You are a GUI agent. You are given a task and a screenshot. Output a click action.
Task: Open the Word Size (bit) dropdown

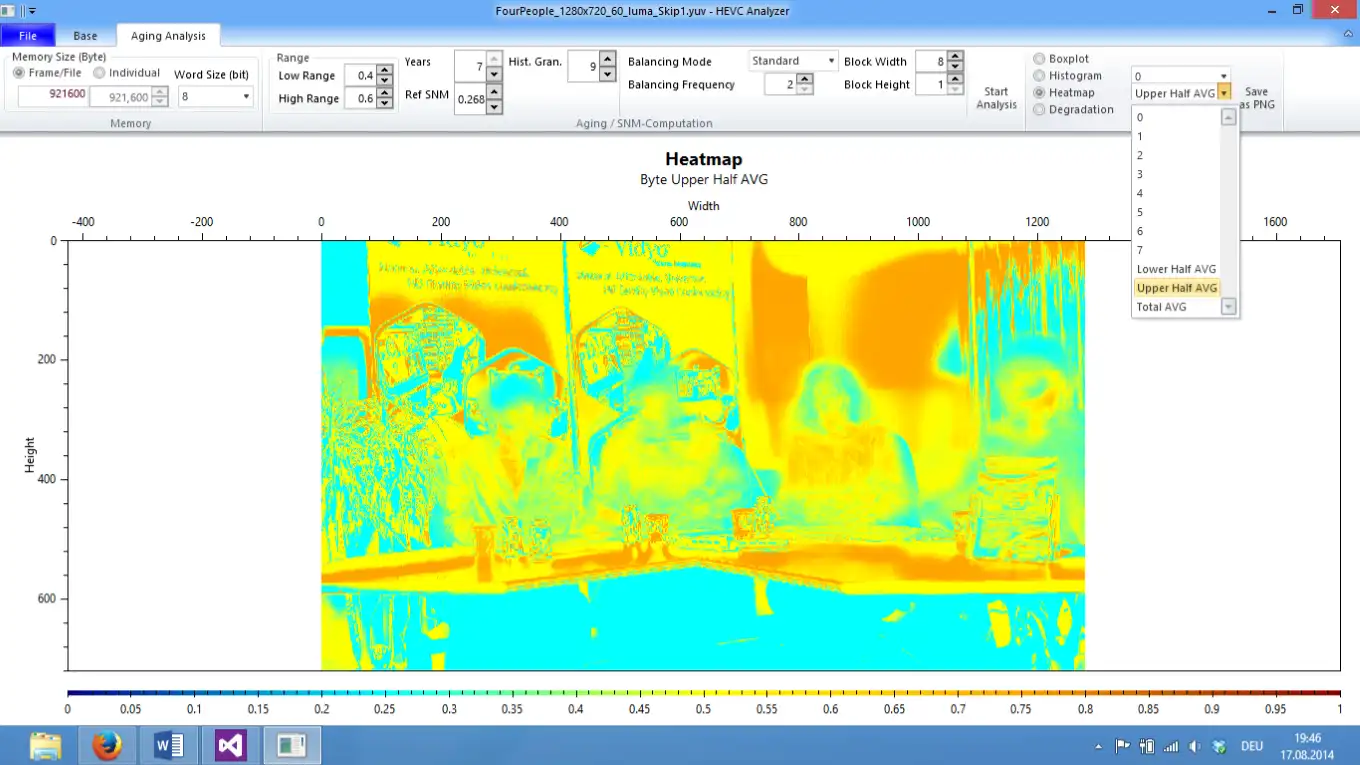(x=215, y=97)
